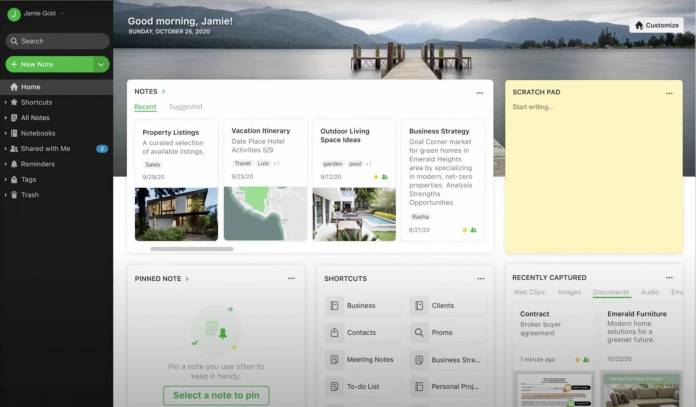Open Recently Captured more options menu

coord(669,278)
